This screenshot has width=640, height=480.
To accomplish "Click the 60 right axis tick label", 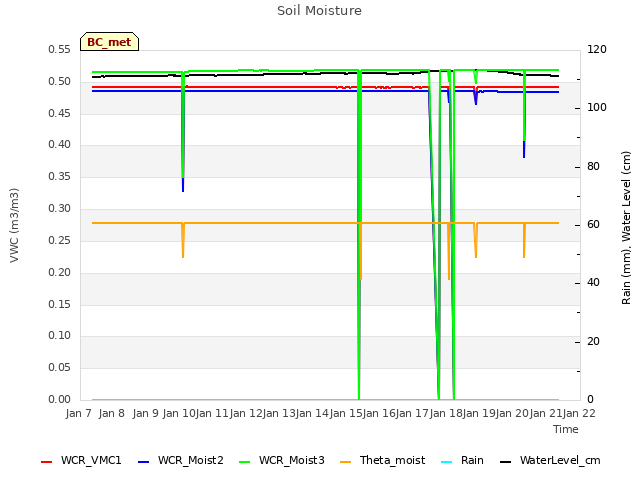I will 593,224.
